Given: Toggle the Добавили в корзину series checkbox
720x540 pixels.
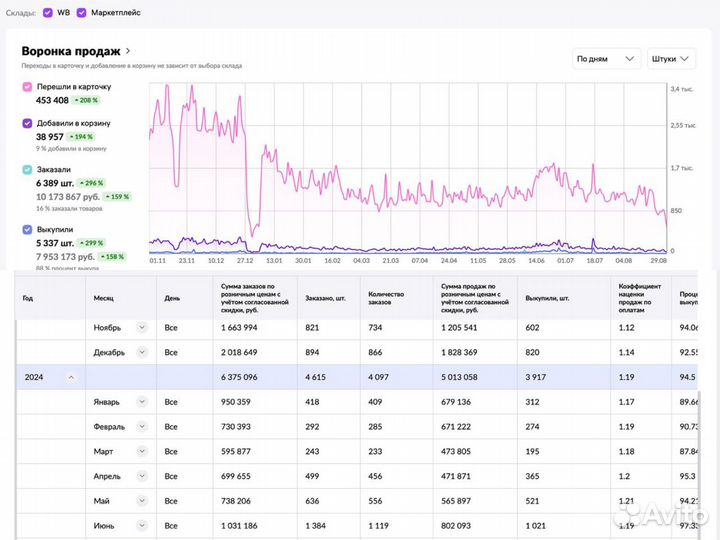Looking at the screenshot, I should coord(27,123).
